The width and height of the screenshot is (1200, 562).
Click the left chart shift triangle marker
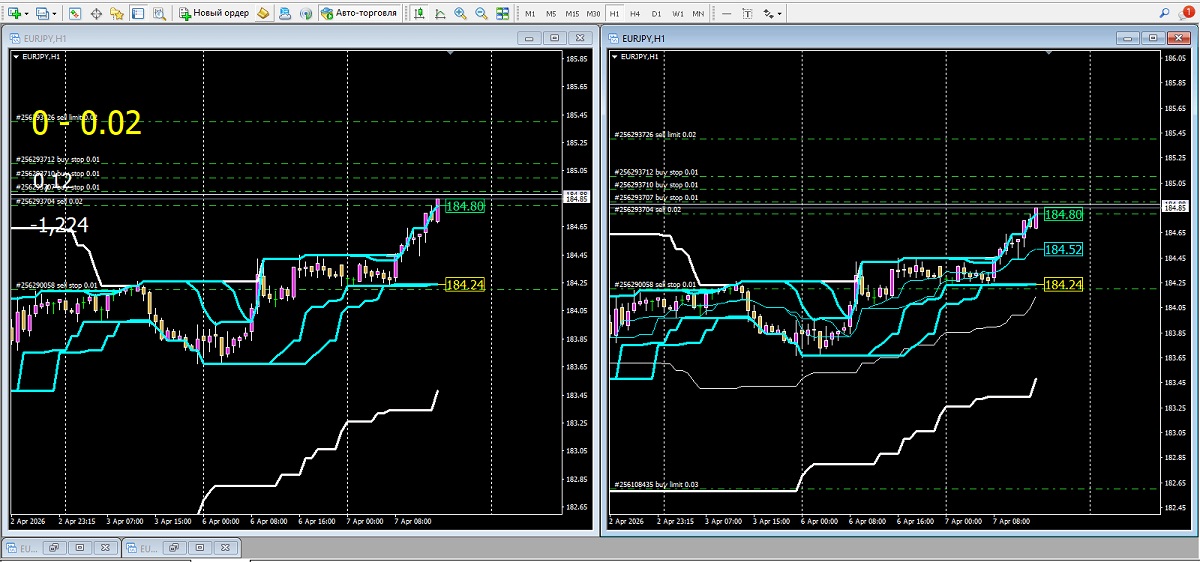pos(452,51)
